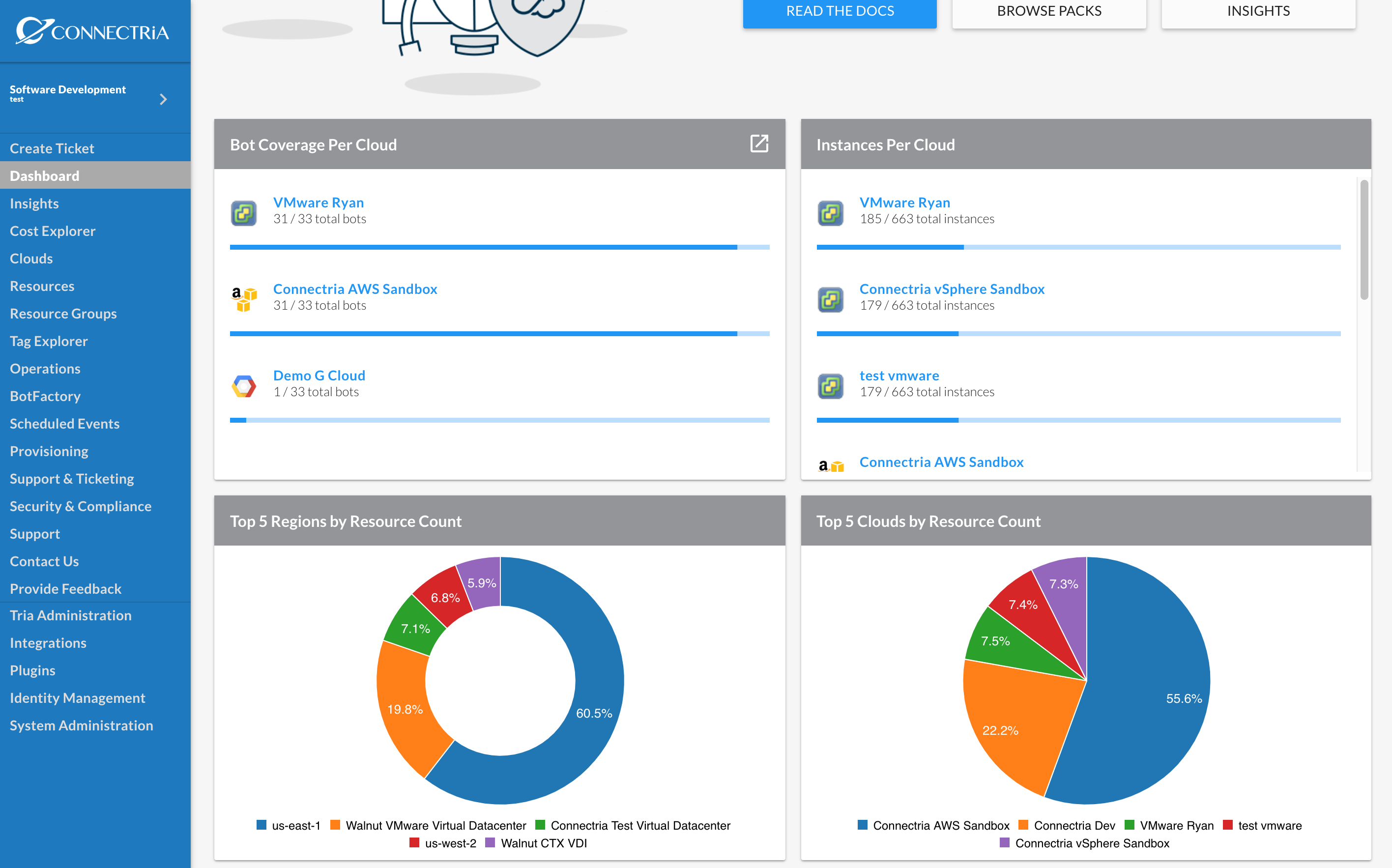
Task: Click the 19.8% orange slice in Regions chart
Action: 405,710
